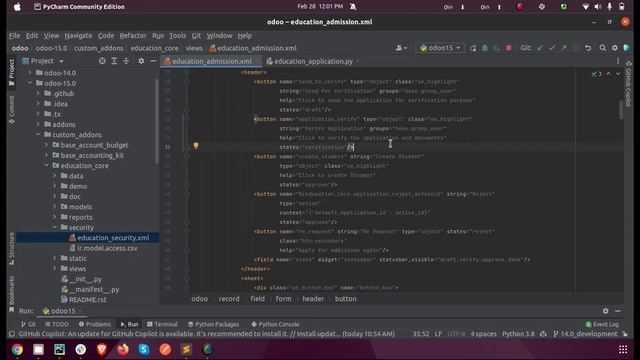Click the Debug bug icon in toolbar
Image resolution: width=640 pixels, height=360 pixels.
[x=484, y=48]
